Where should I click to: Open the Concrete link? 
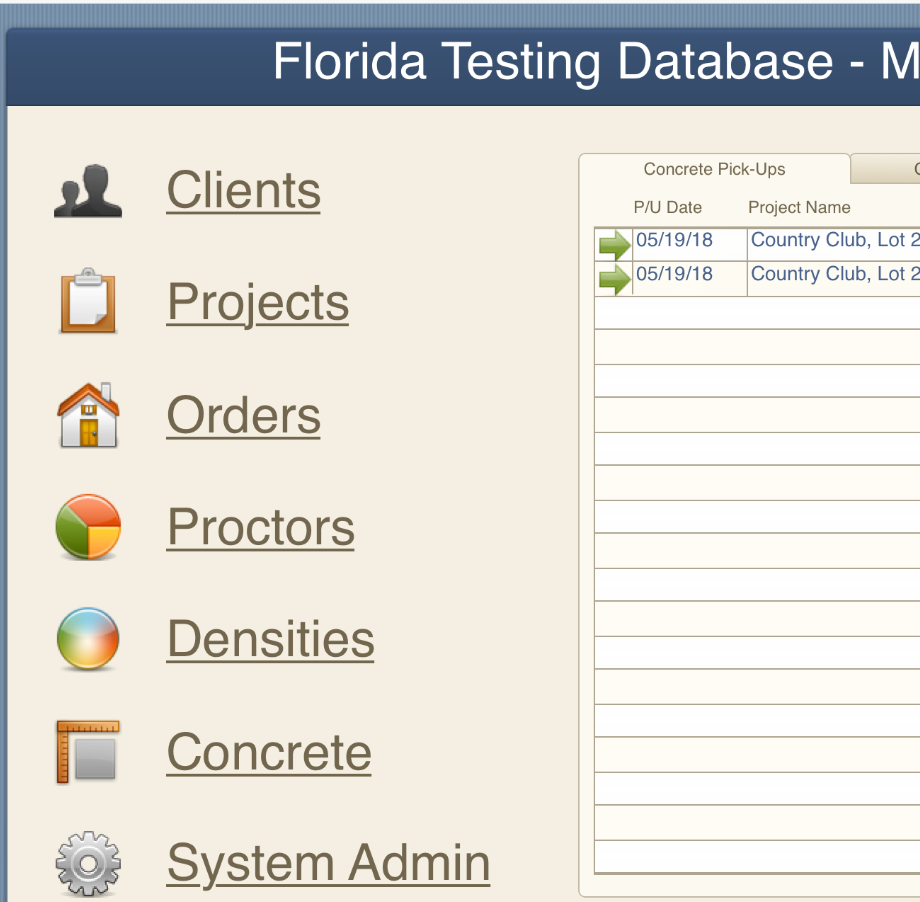pos(268,752)
